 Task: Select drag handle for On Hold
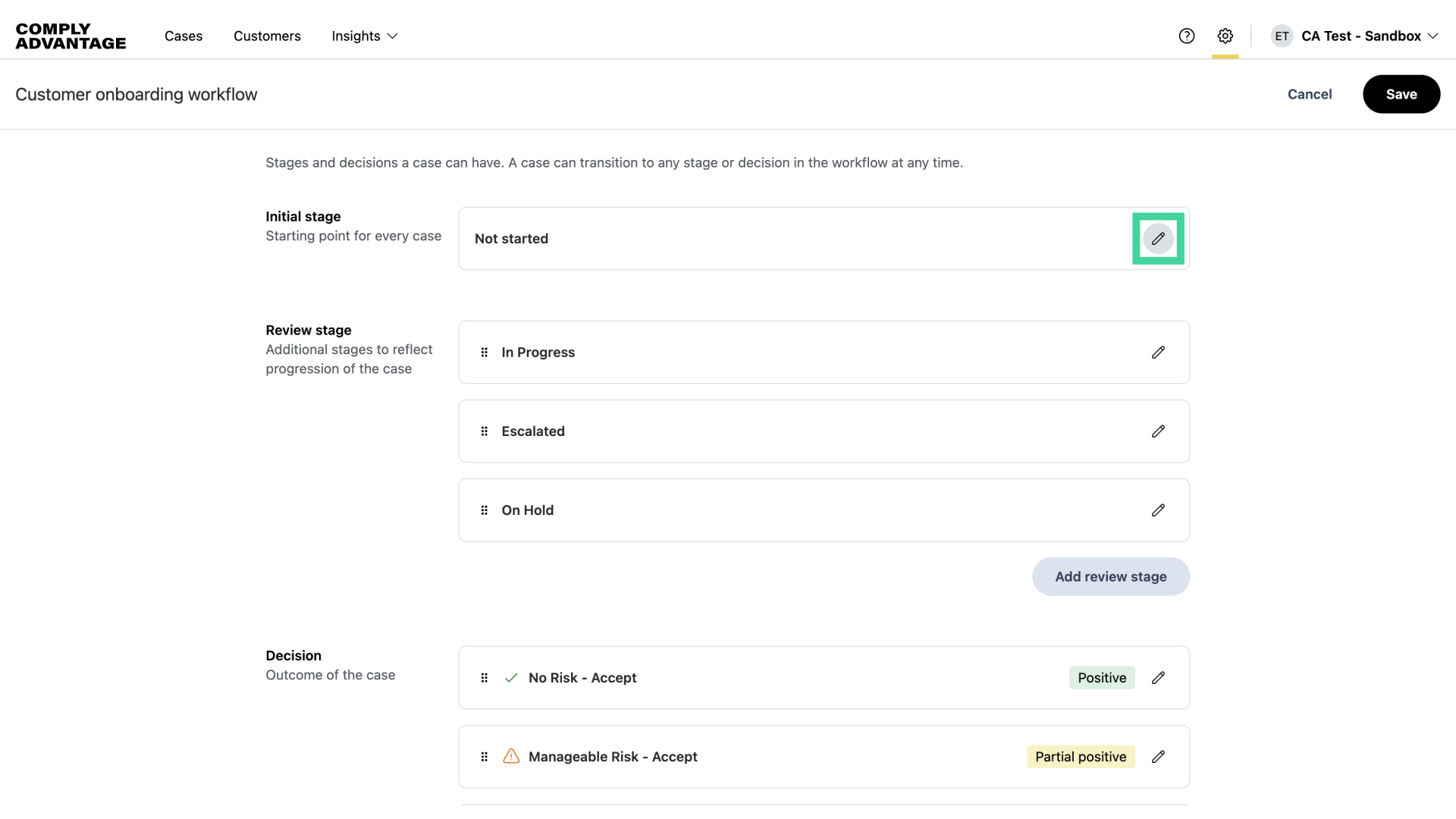pyautogui.click(x=485, y=510)
